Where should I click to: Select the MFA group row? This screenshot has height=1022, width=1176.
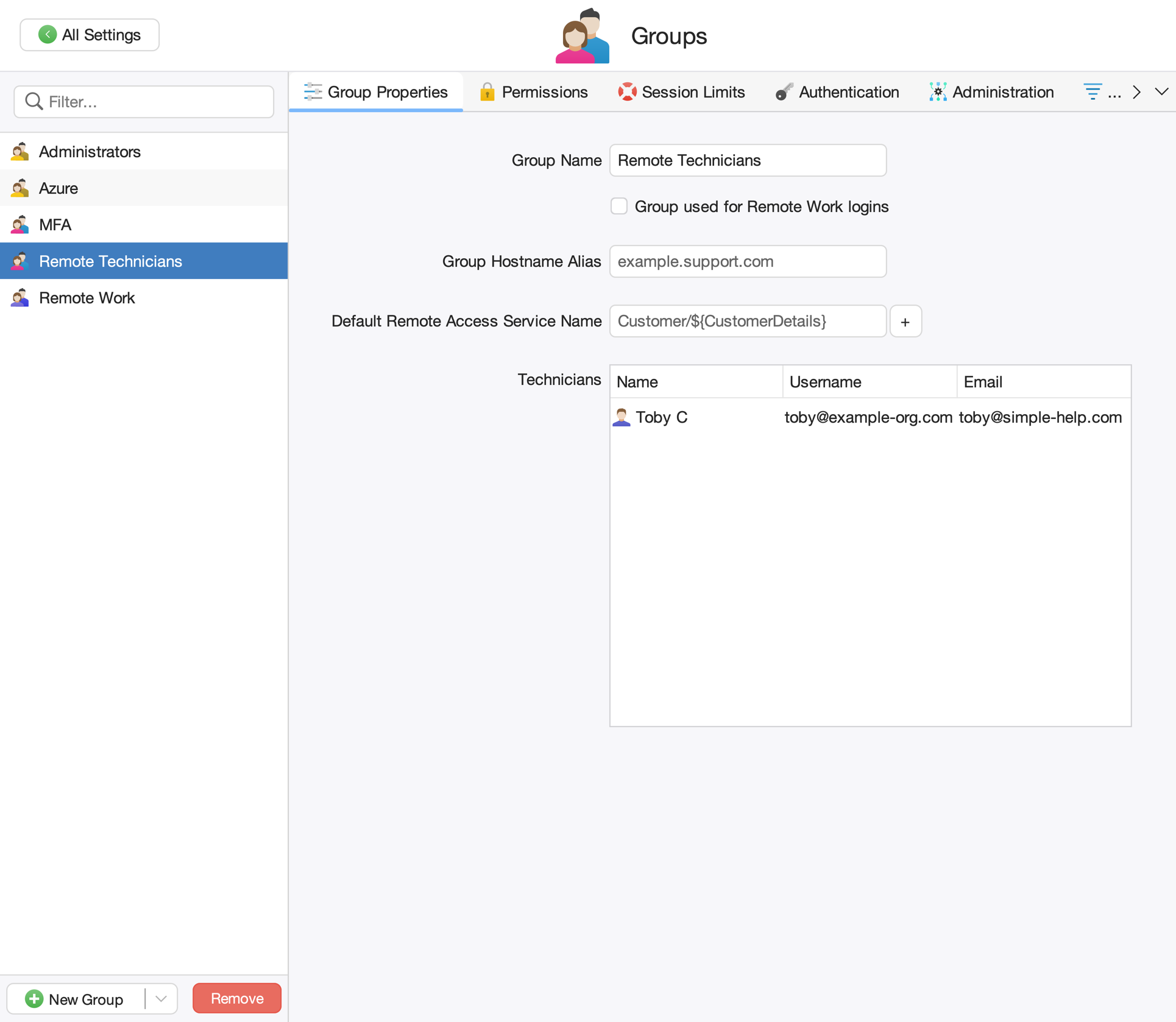click(144, 225)
